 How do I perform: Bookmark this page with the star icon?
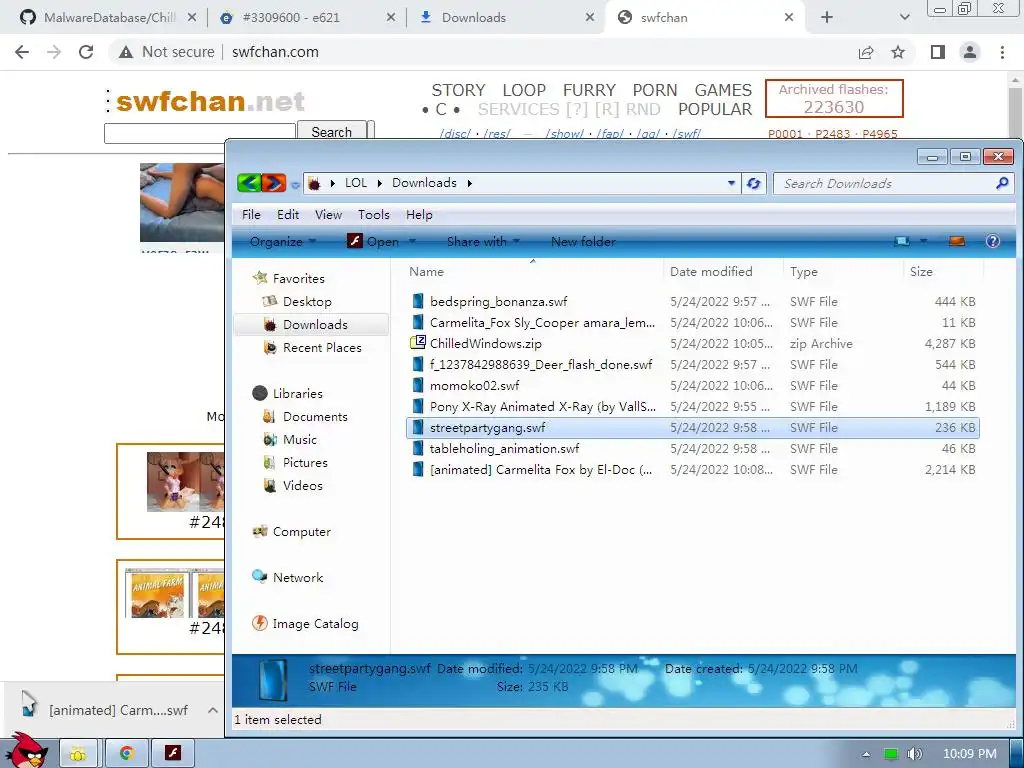(898, 52)
